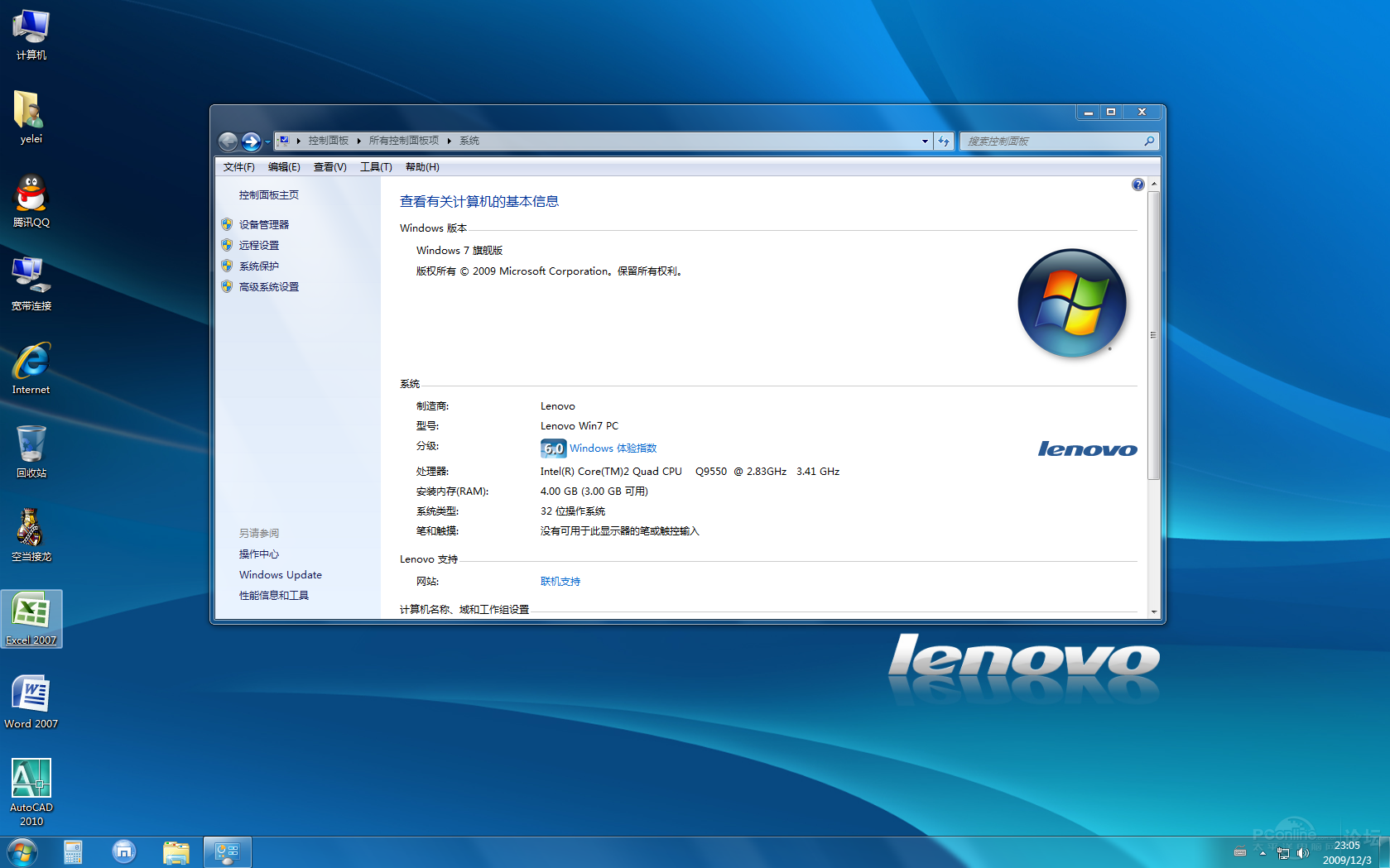Open the help question mark icon
1390x868 pixels.
[x=1138, y=185]
